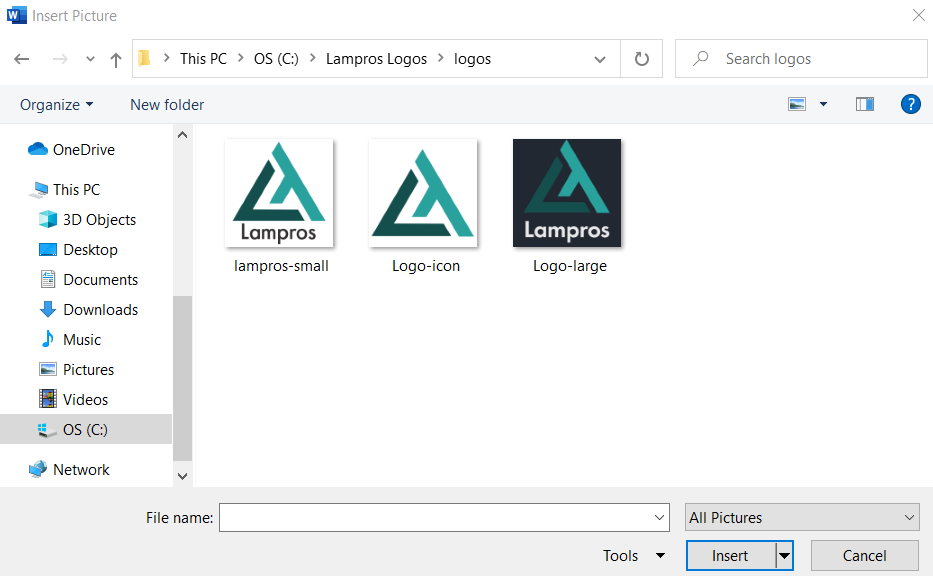The width and height of the screenshot is (933, 576).
Task: Open Help with the question mark icon
Action: 910,104
